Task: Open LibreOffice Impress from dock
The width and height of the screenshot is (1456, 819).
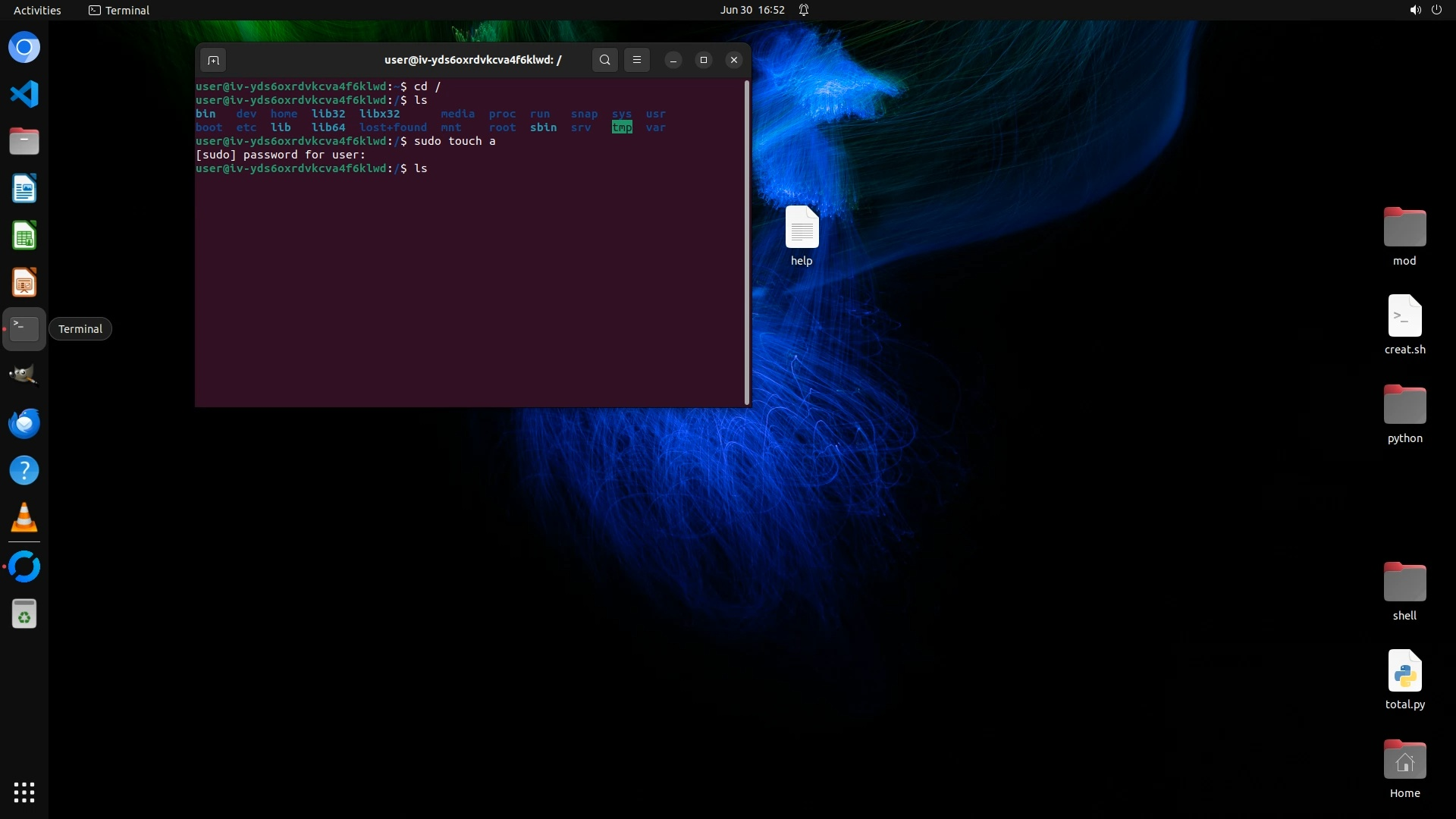Action: point(24,283)
